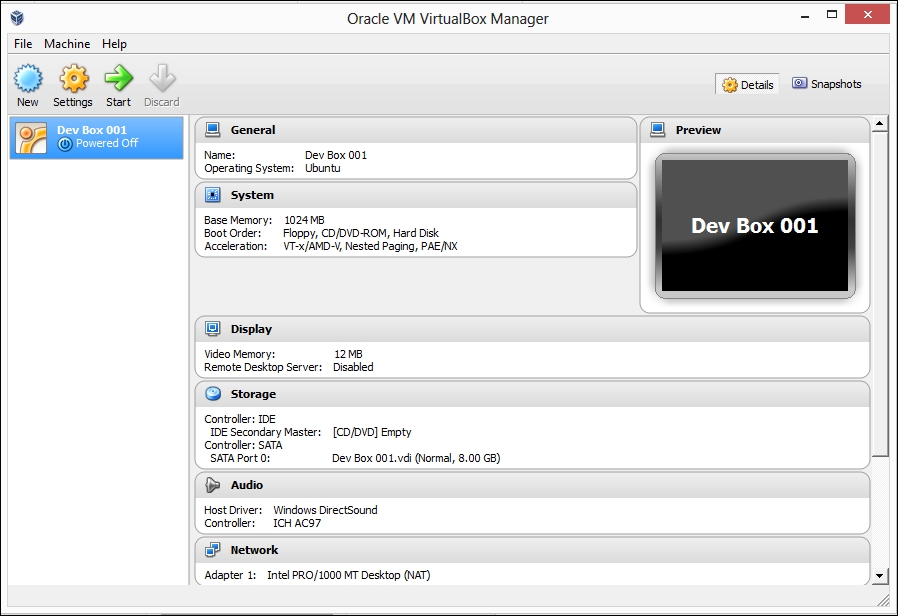Click the Storage section disk icon
Viewport: 898px width, 616px height.
coord(212,394)
